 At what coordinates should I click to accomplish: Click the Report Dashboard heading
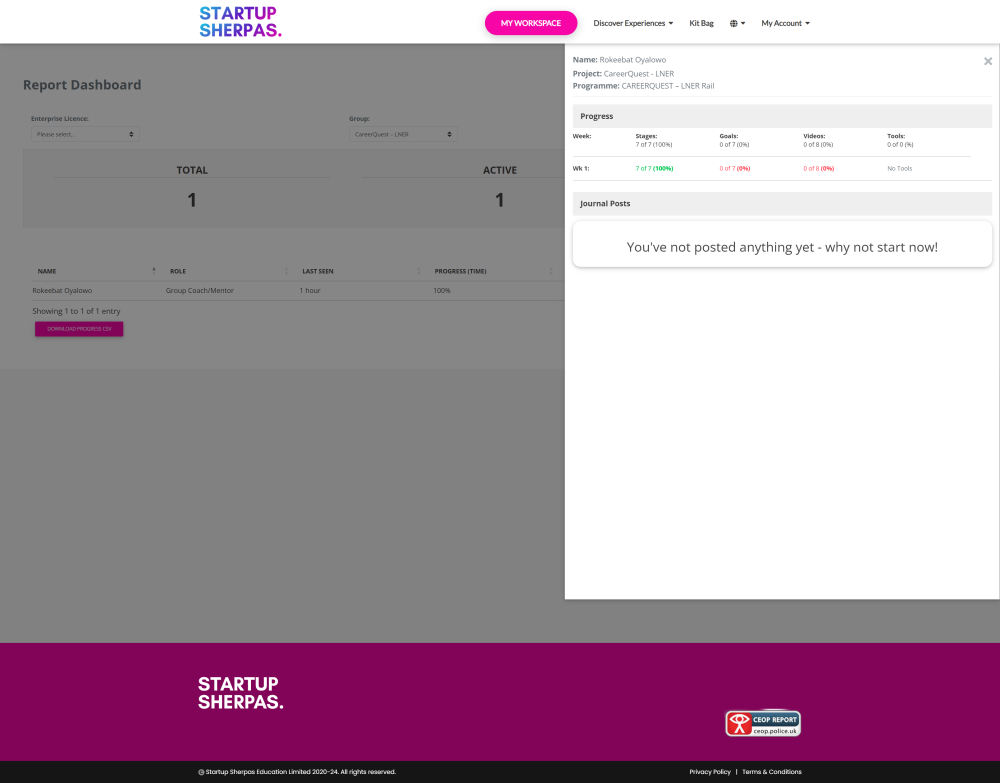(82, 85)
